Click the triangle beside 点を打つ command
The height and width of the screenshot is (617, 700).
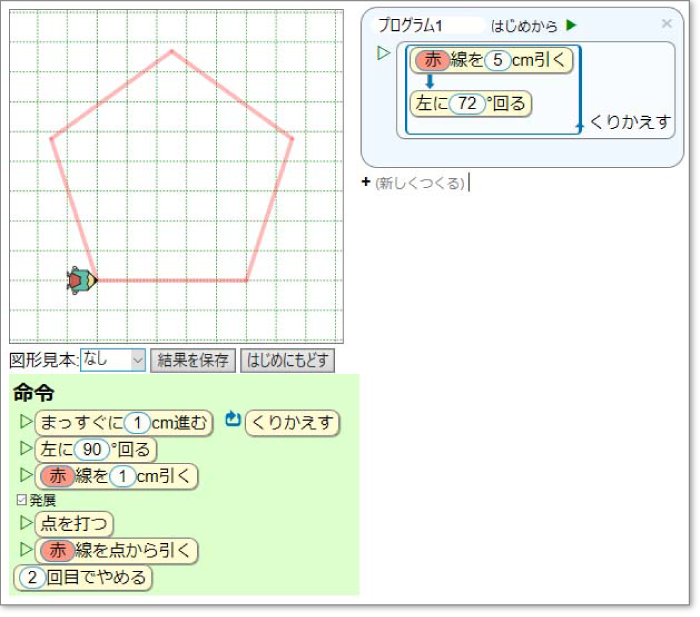(26, 523)
